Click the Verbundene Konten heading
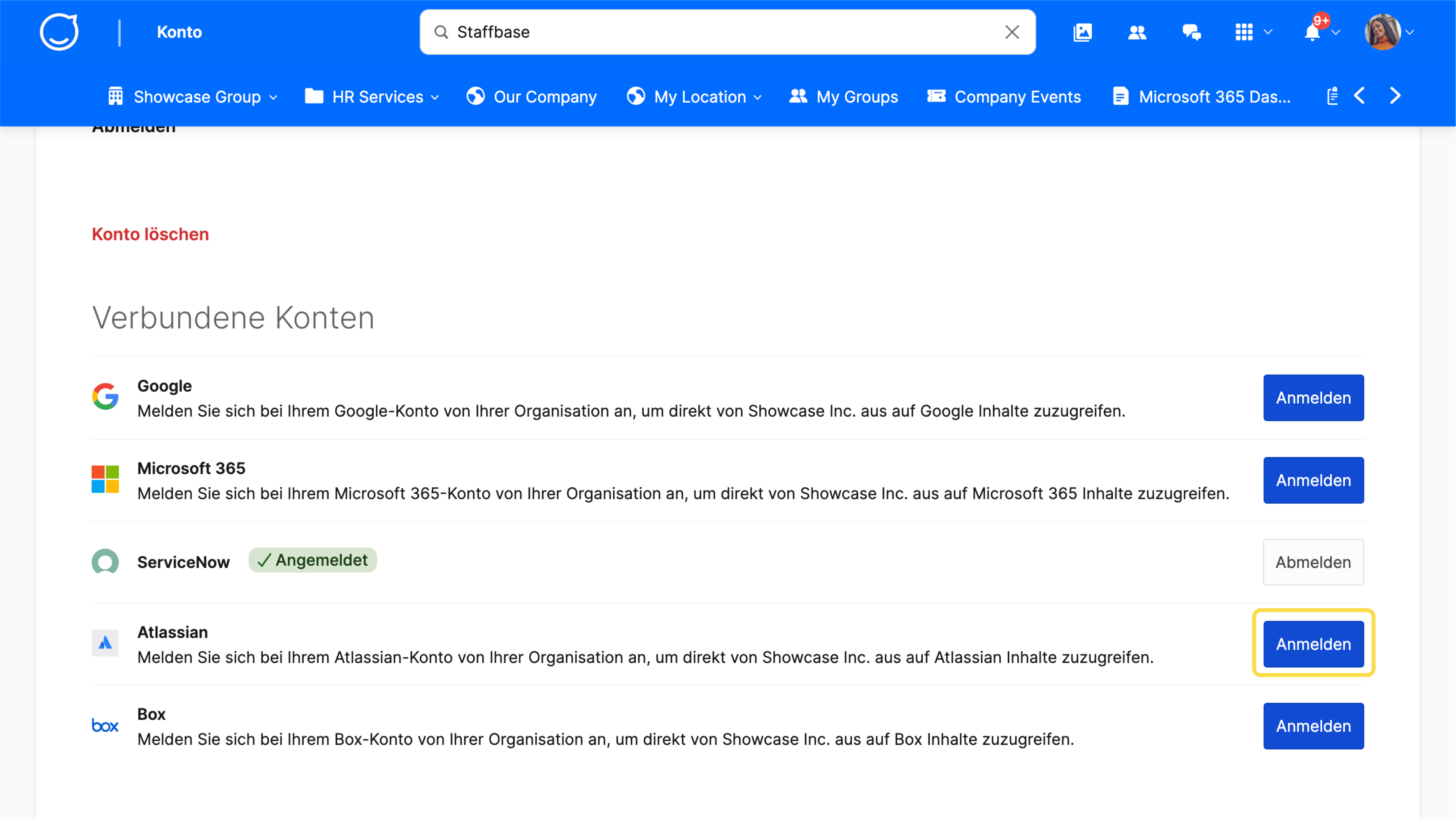The width and height of the screenshot is (1456, 819). pos(233,317)
